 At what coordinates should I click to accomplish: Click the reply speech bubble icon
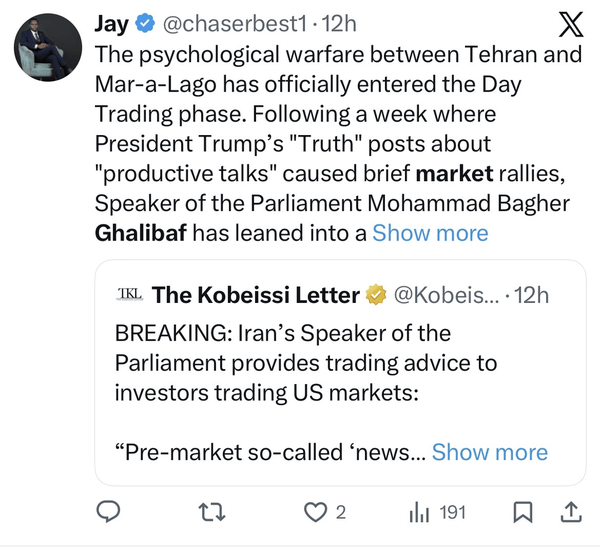109,512
